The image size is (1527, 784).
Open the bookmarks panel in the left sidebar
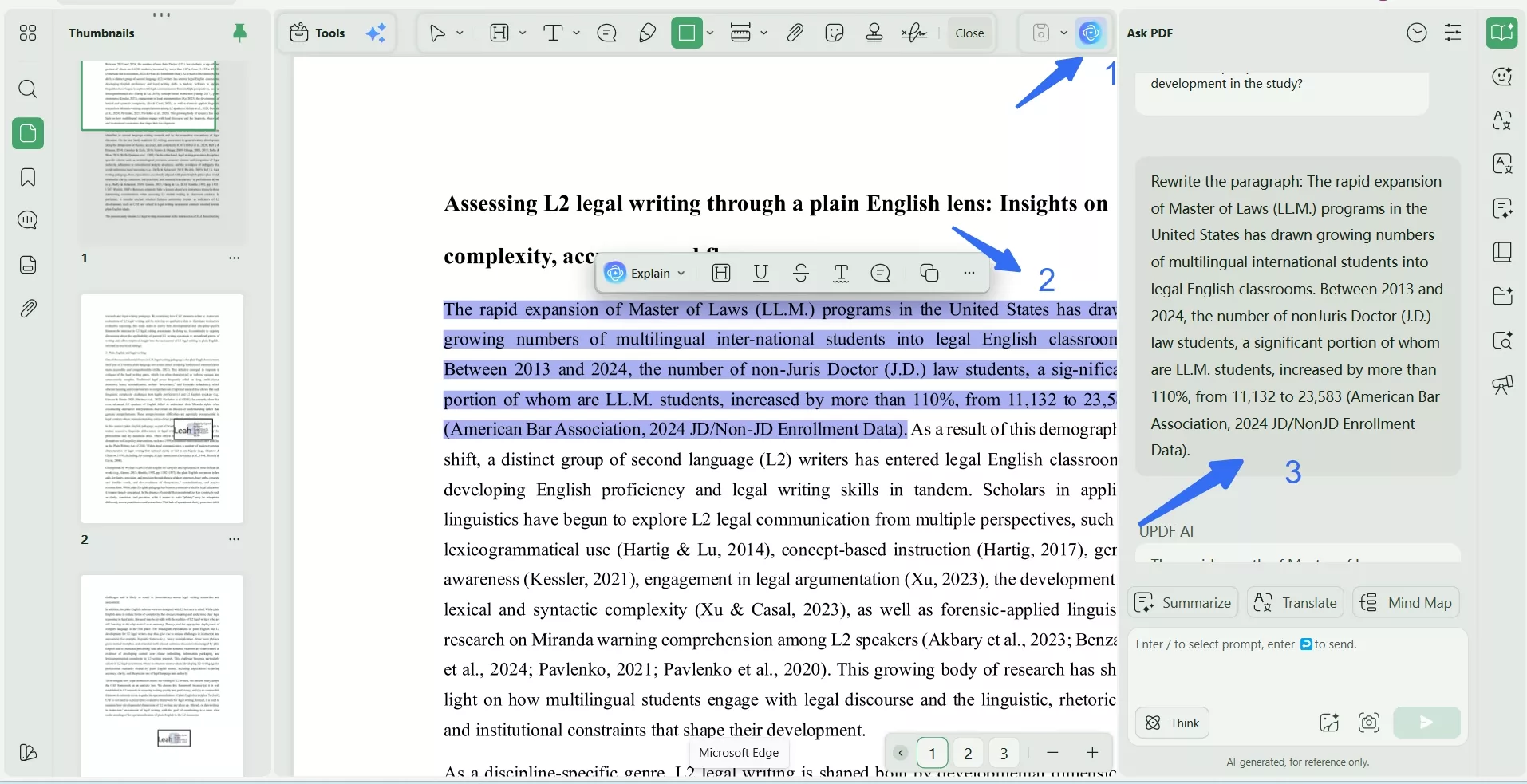point(28,177)
